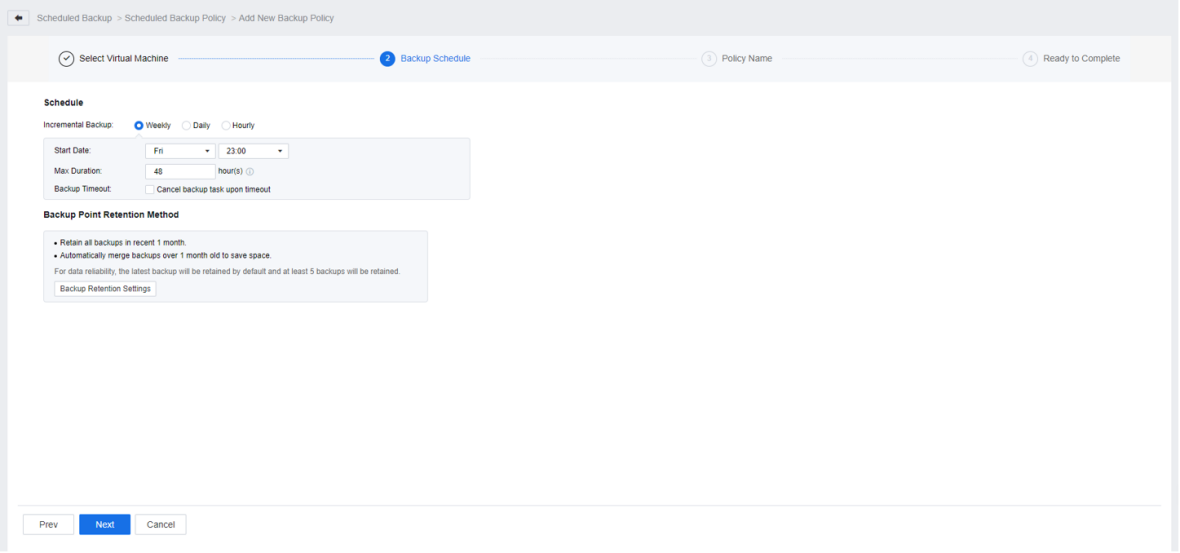Click the Max Duration label
Image resolution: width=1180 pixels, height=553 pixels.
(x=78, y=172)
